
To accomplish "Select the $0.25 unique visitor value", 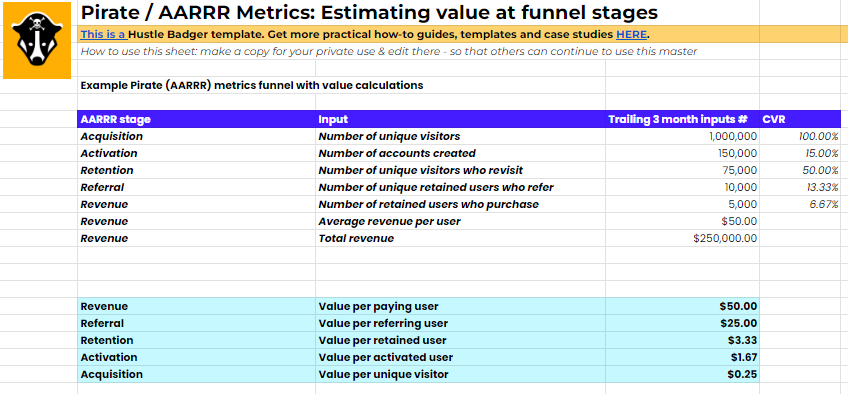I will pos(683,375).
